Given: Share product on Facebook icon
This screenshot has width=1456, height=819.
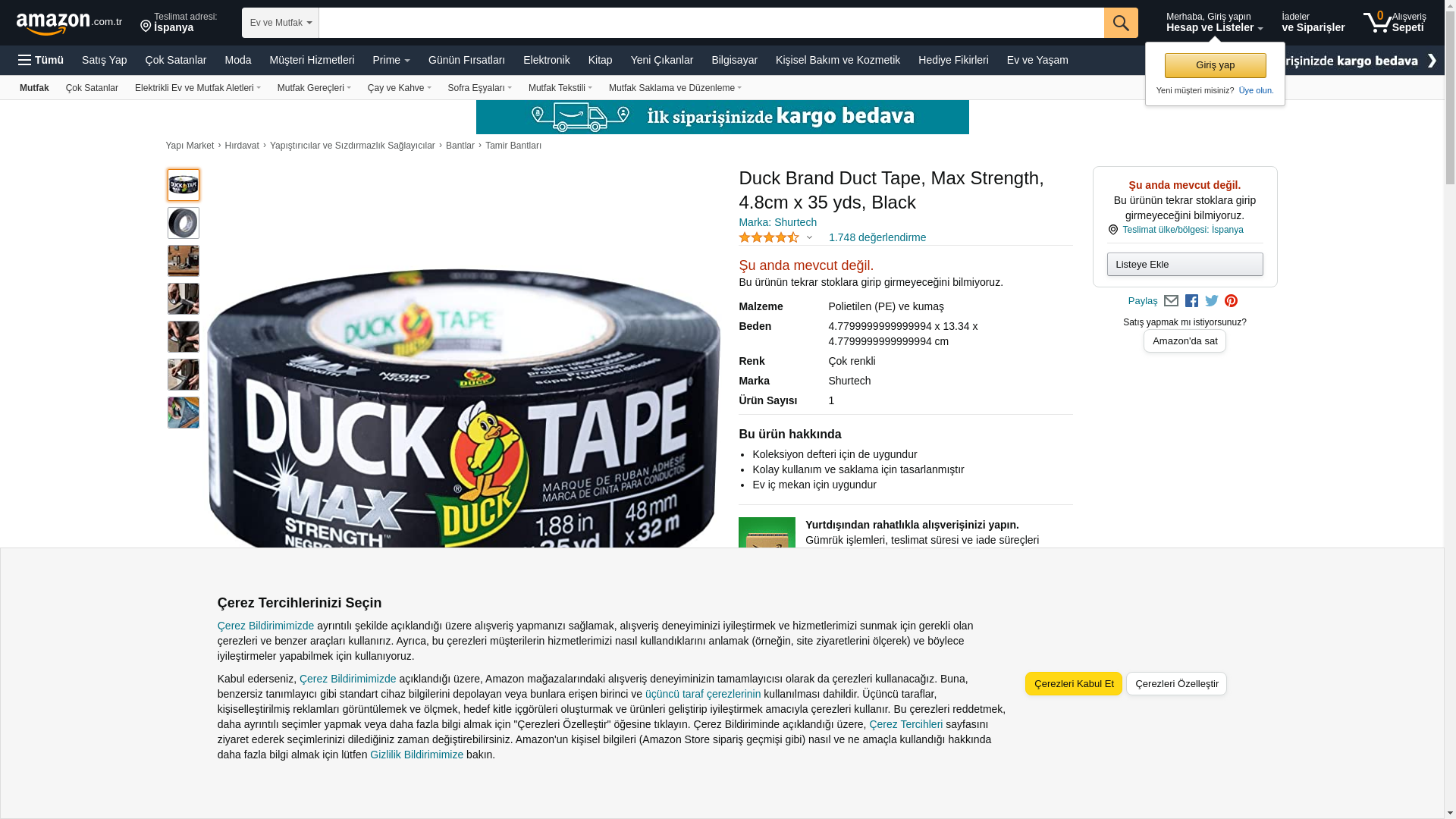Looking at the screenshot, I should (1191, 301).
